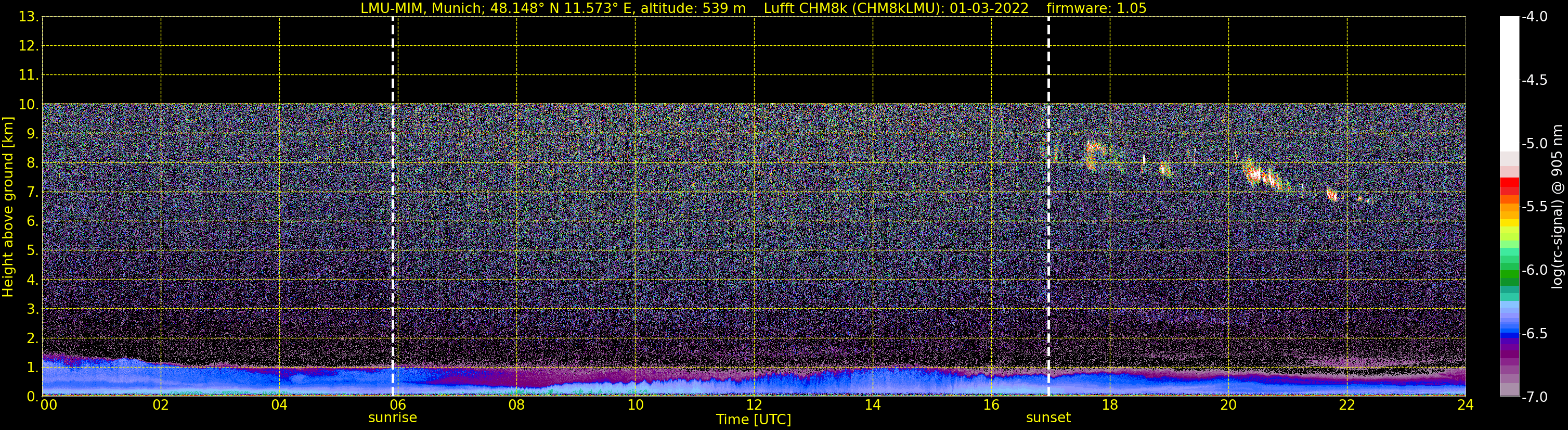The height and width of the screenshot is (430, 1568).
Task: Click the '11.' height axis tick label
Action: pos(29,75)
